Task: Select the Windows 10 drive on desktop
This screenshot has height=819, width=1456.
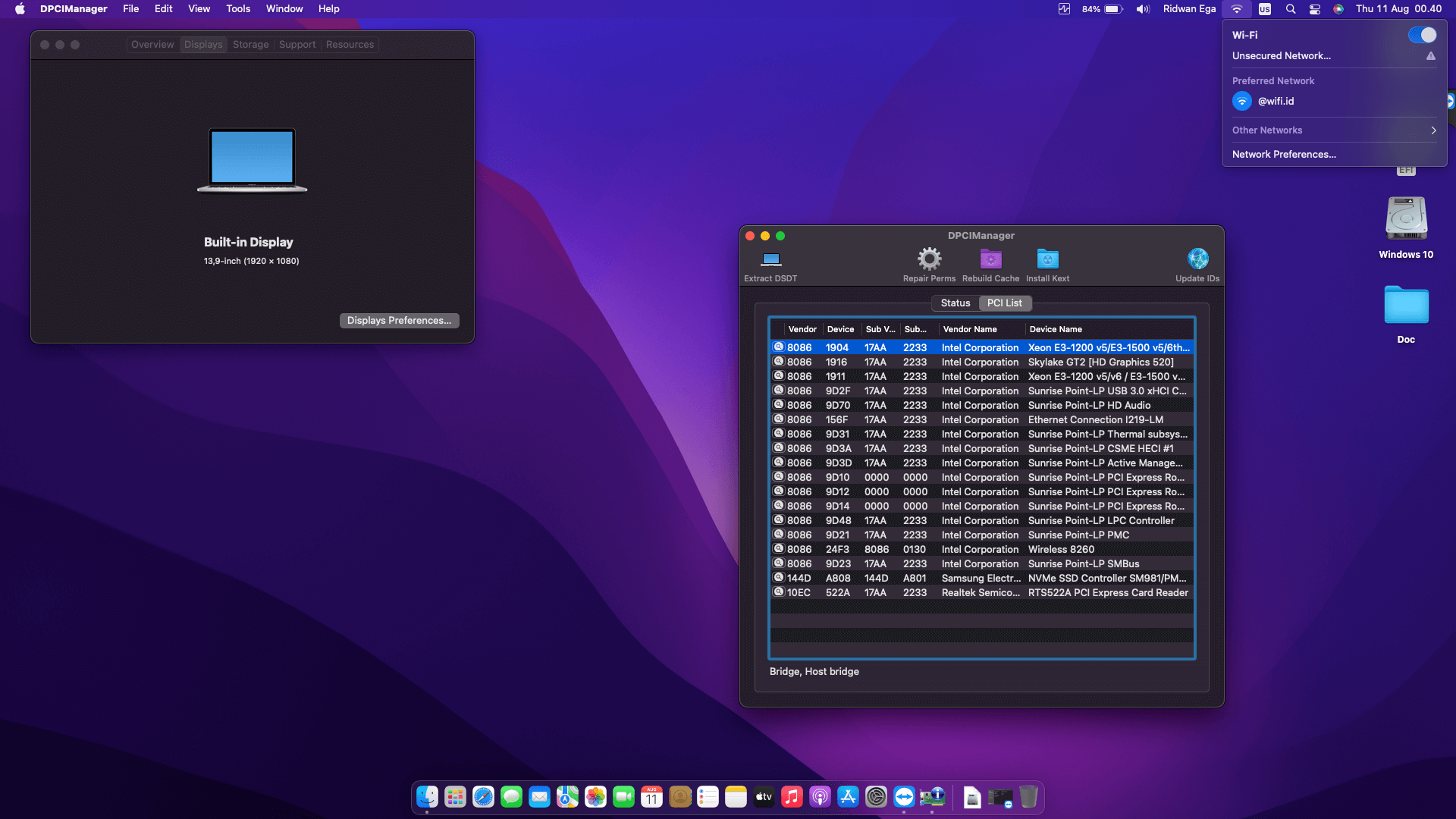Action: pos(1406,227)
